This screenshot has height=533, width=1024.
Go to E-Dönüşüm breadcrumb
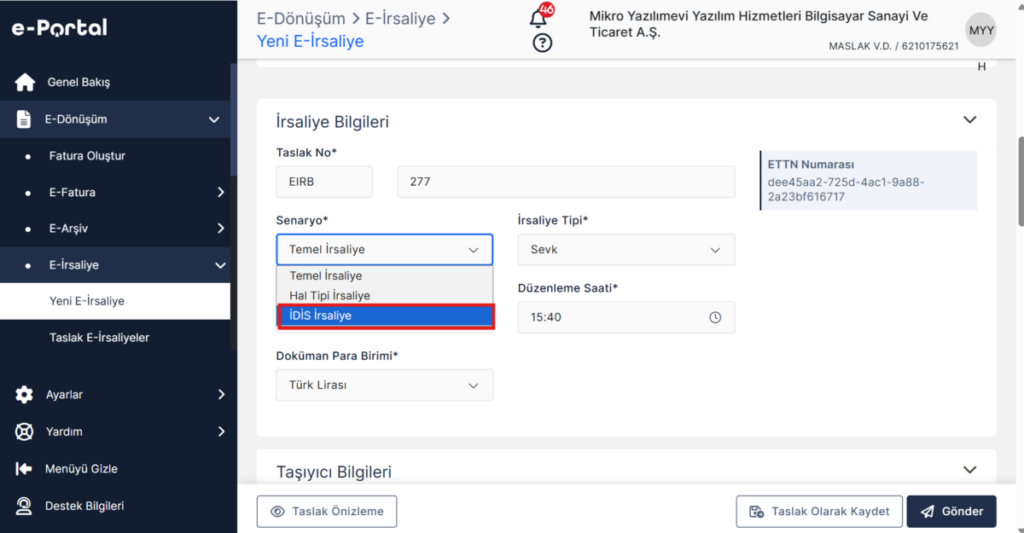301,18
